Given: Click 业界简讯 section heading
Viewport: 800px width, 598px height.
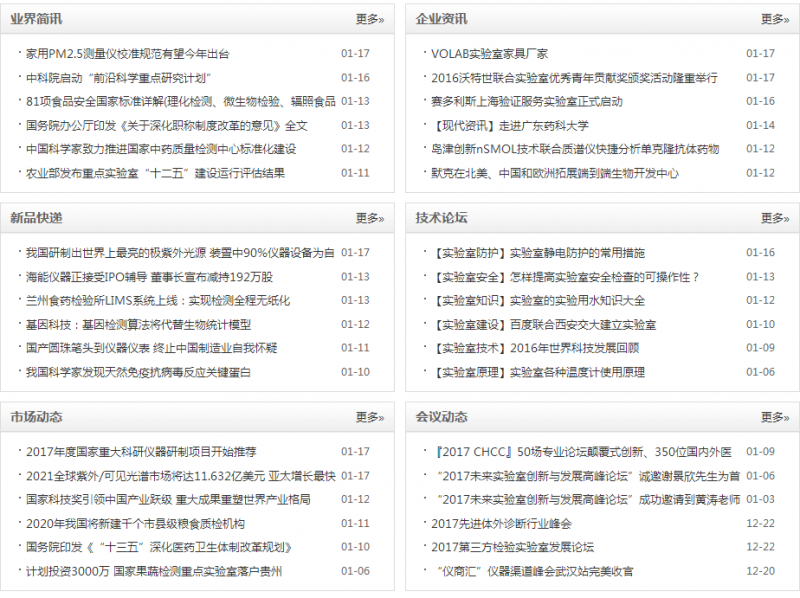Looking at the screenshot, I should point(36,19).
